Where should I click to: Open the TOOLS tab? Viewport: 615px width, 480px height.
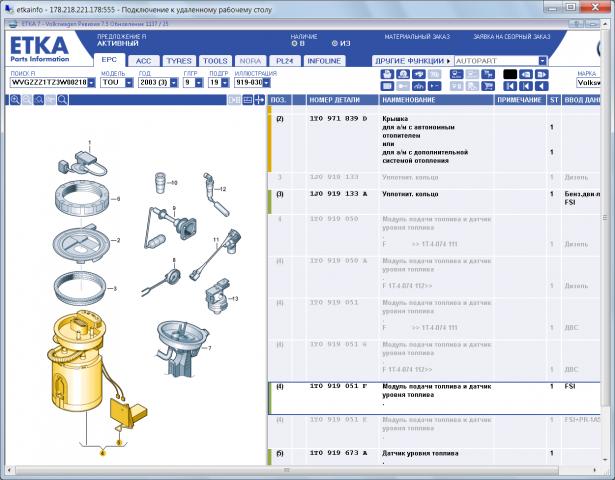215,61
